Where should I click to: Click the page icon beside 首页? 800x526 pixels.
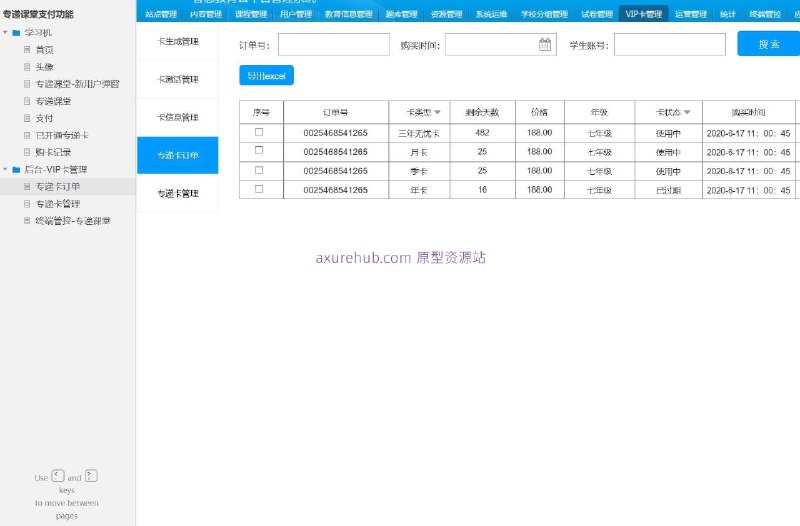point(27,49)
